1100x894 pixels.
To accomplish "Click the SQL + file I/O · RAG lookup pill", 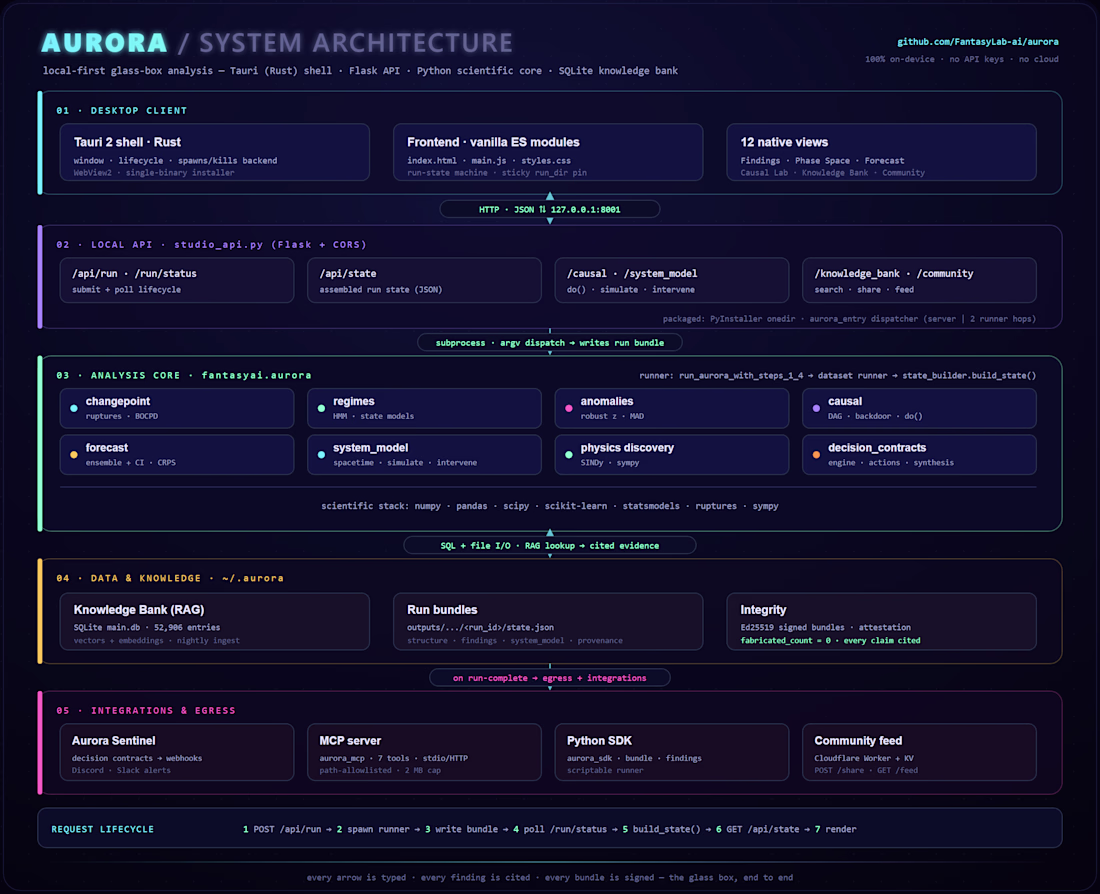I will click(x=549, y=545).
